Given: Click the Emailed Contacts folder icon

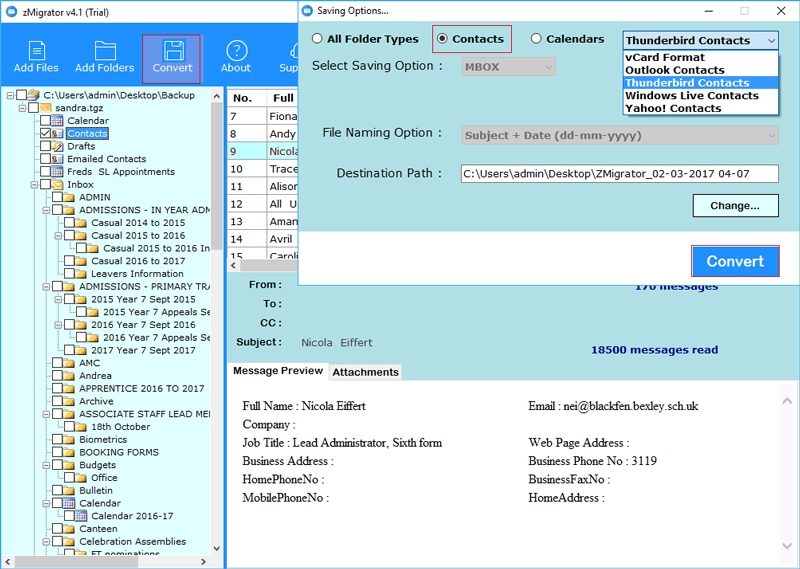Looking at the screenshot, I should [57, 159].
